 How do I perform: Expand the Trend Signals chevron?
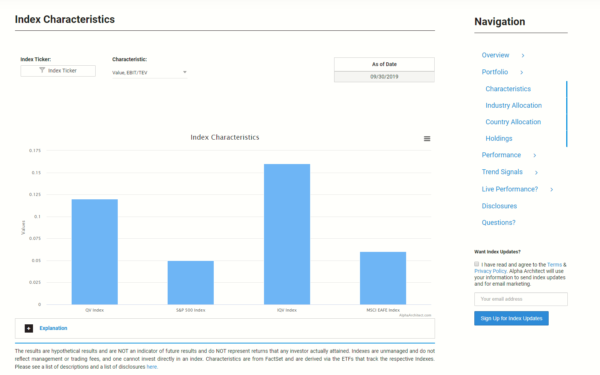click(536, 173)
